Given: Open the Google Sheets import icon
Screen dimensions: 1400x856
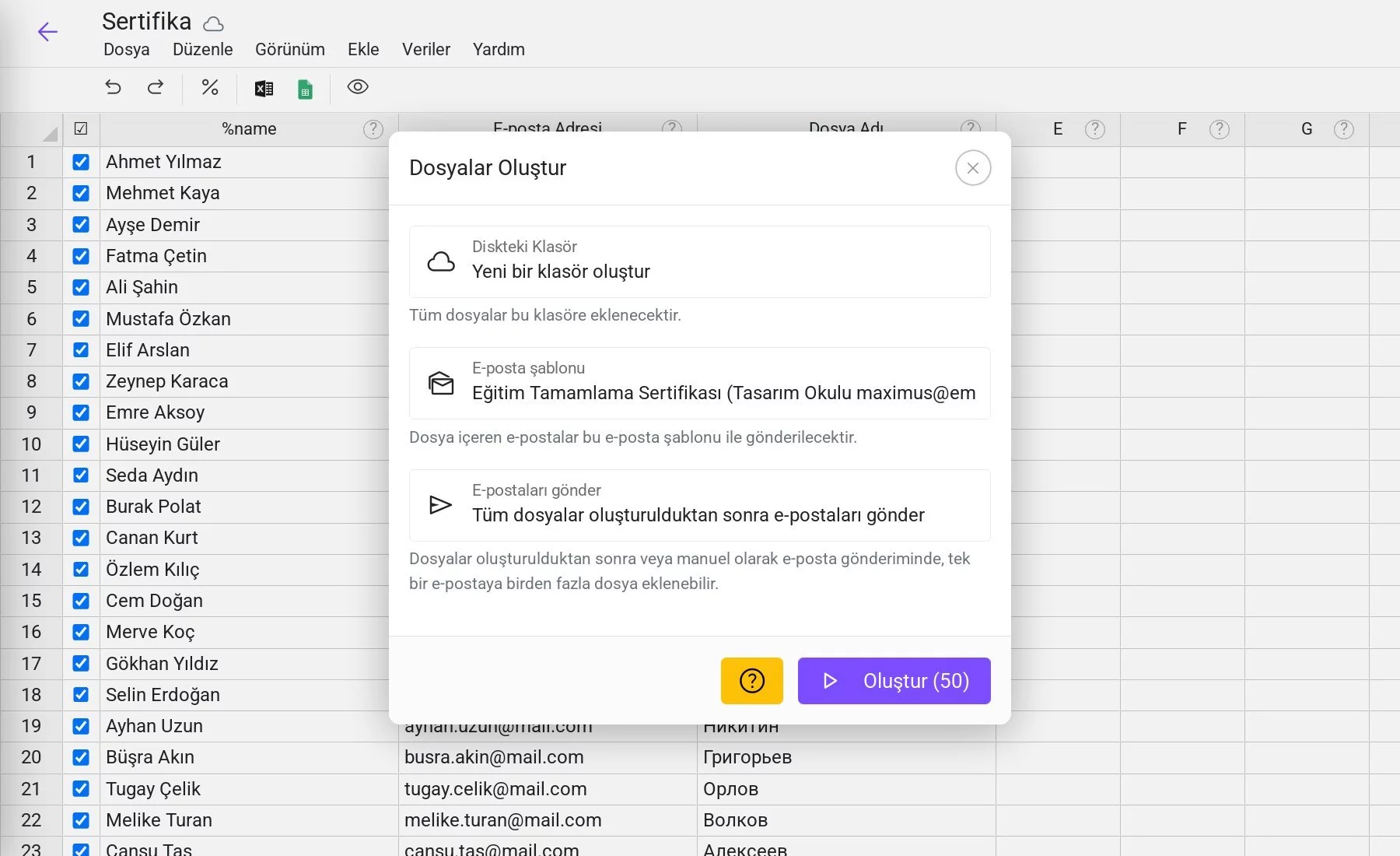Looking at the screenshot, I should tap(306, 89).
